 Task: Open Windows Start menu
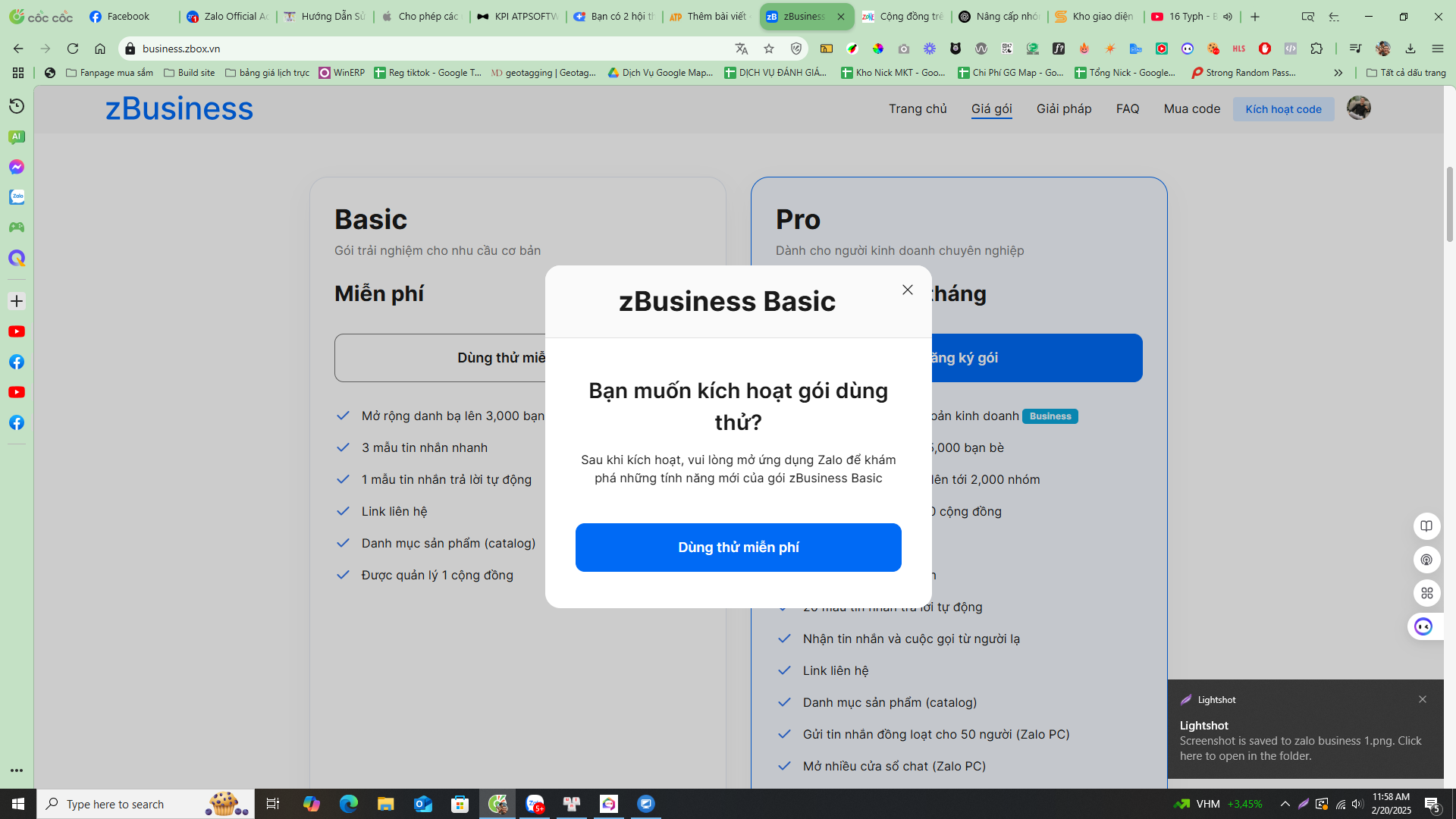18,804
